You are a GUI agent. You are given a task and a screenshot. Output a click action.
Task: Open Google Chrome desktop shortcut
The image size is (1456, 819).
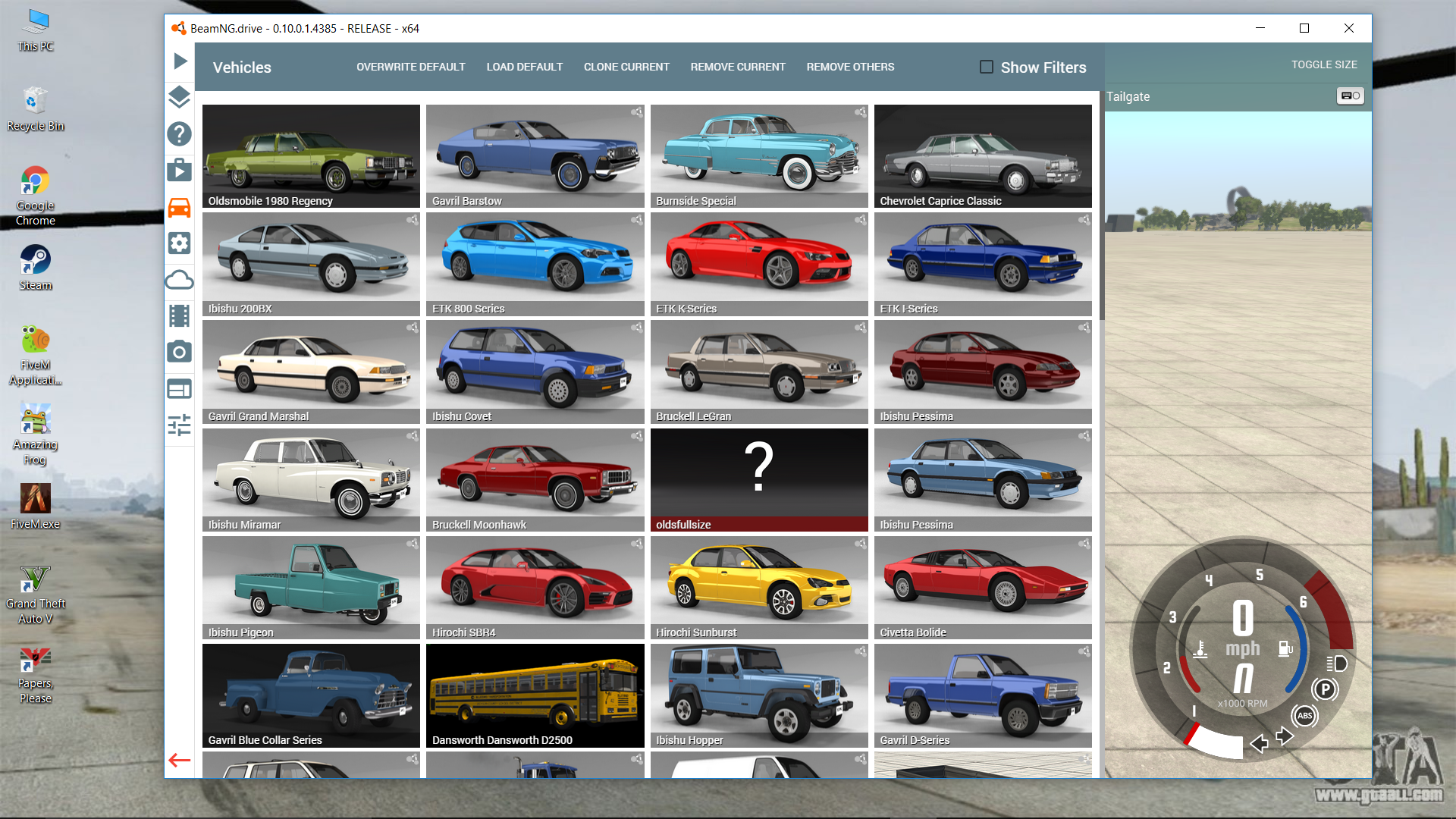point(36,196)
